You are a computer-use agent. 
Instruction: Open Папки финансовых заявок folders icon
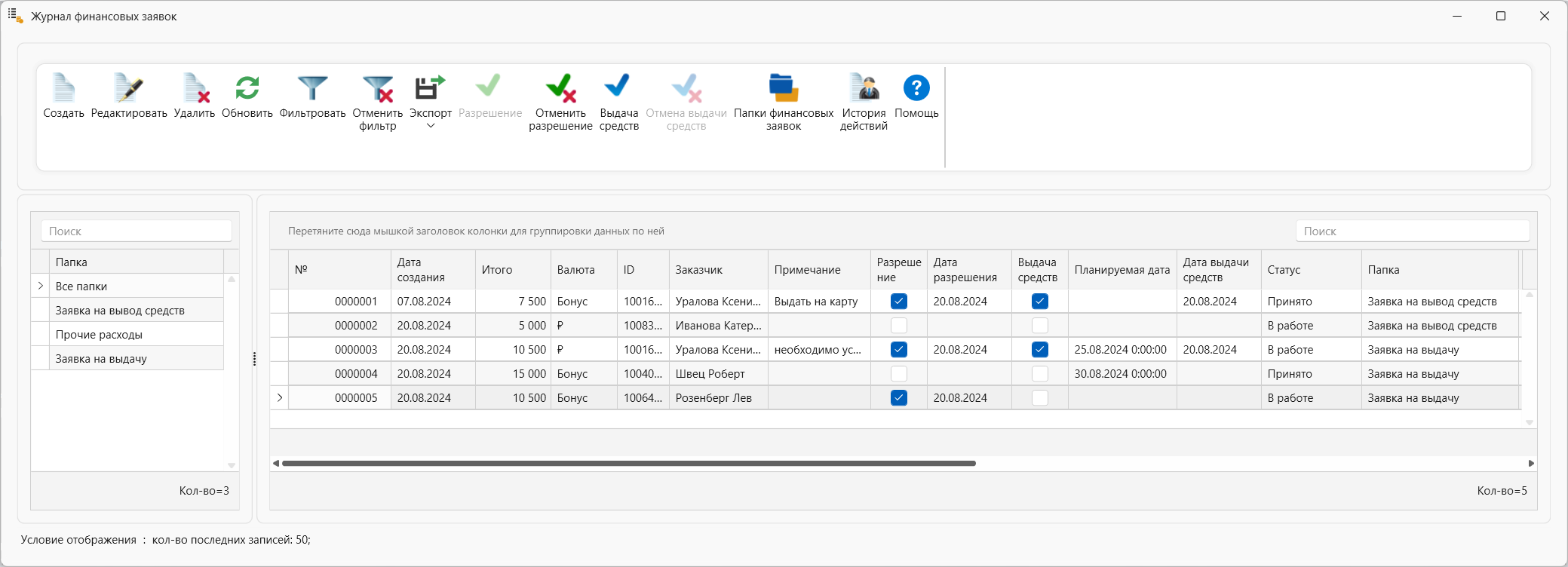pyautogui.click(x=784, y=88)
